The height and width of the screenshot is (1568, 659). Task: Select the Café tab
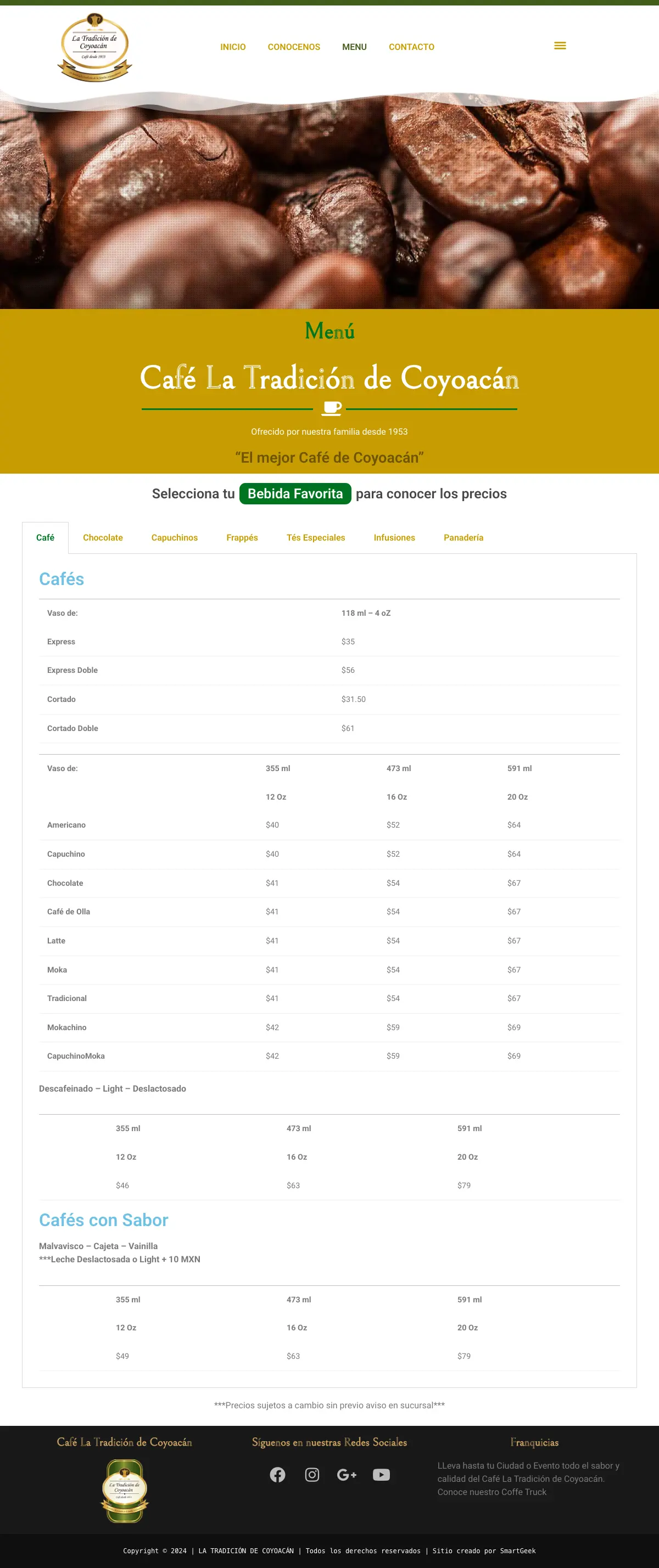tap(45, 537)
